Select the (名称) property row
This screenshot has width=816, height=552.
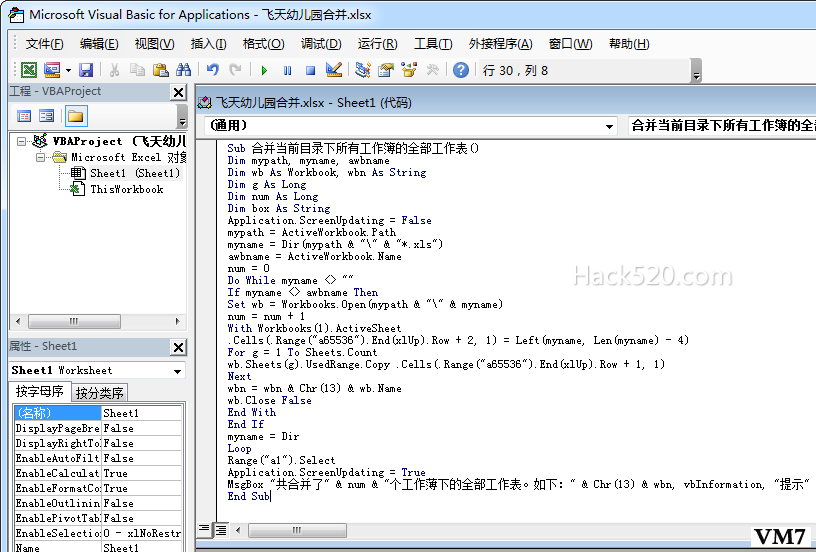tap(98, 413)
